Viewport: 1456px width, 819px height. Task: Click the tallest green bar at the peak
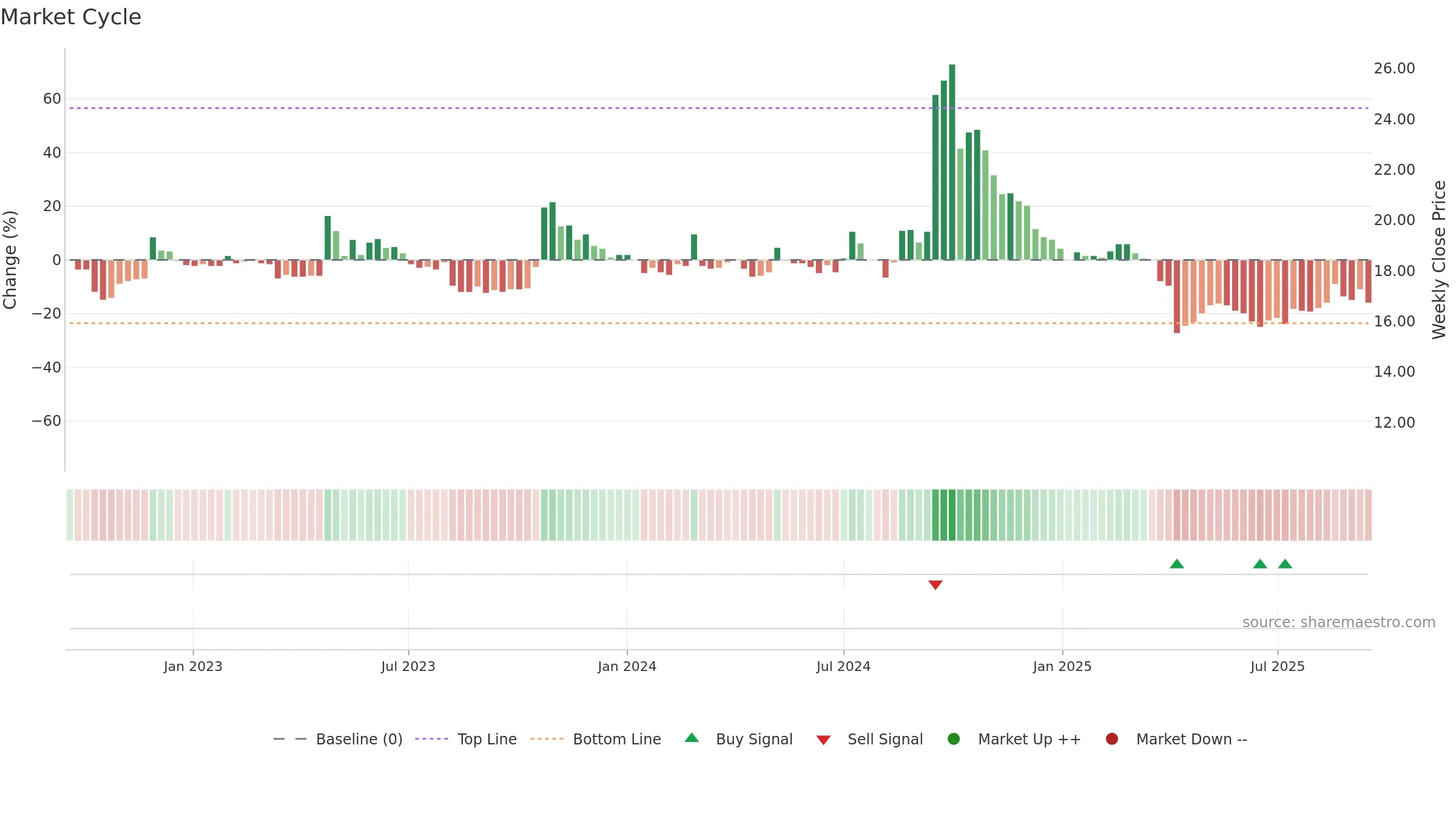click(952, 162)
